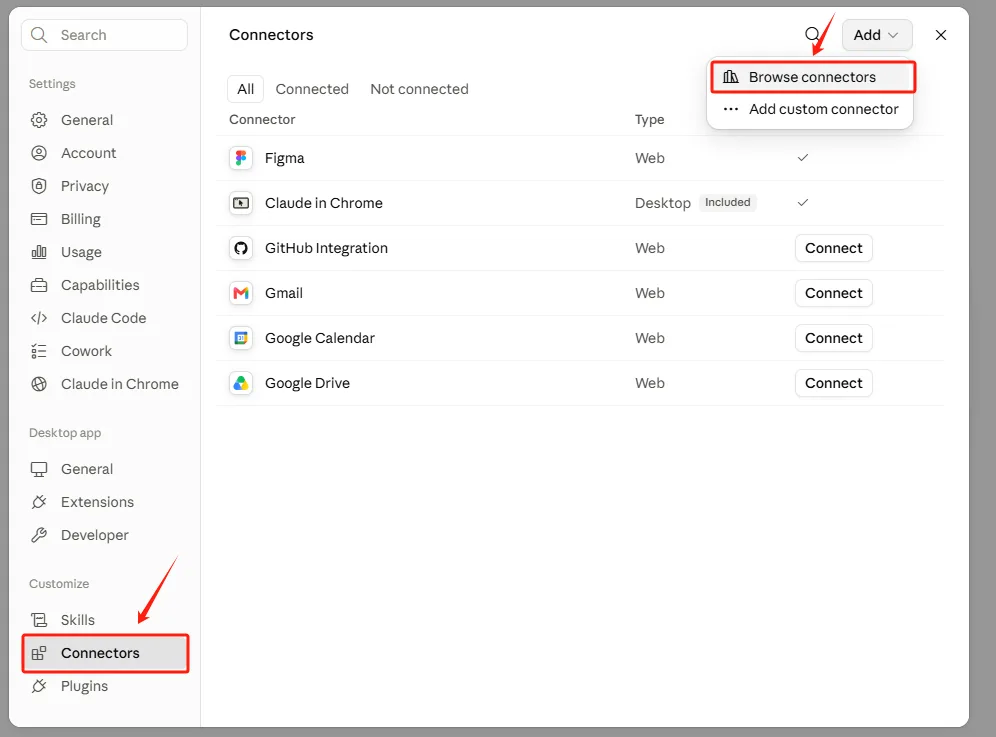
Task: Switch to the Connected tab
Action: (312, 89)
